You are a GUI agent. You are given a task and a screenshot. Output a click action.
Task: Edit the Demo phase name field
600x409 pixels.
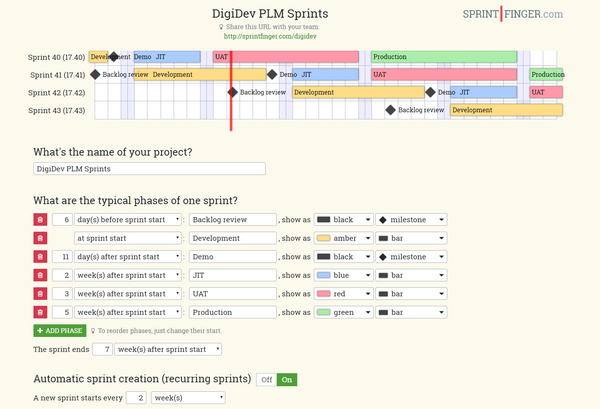233,257
